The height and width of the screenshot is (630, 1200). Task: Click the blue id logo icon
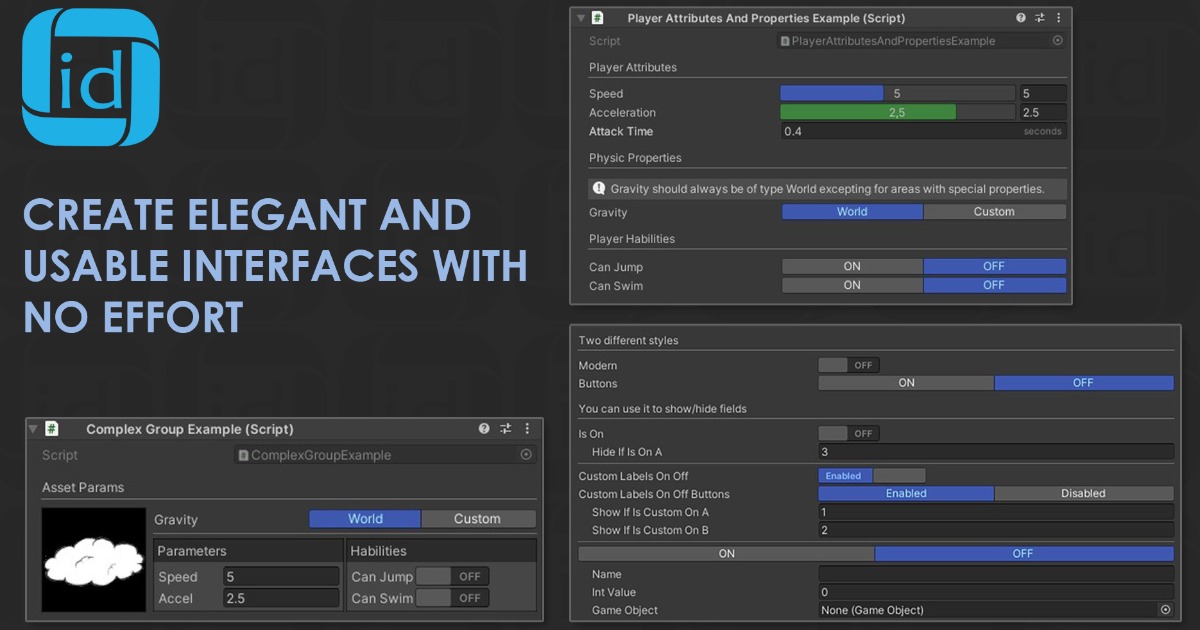click(90, 78)
